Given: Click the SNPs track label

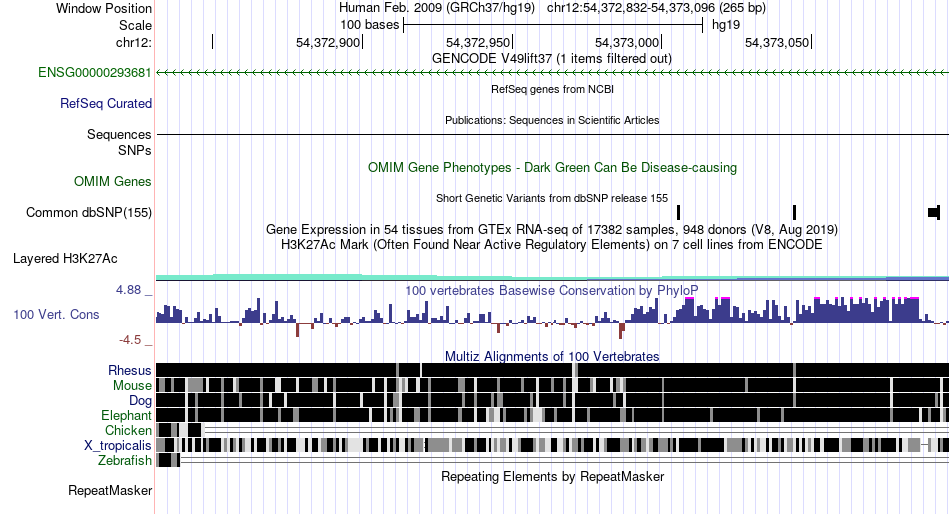Looking at the screenshot, I should point(135,150).
